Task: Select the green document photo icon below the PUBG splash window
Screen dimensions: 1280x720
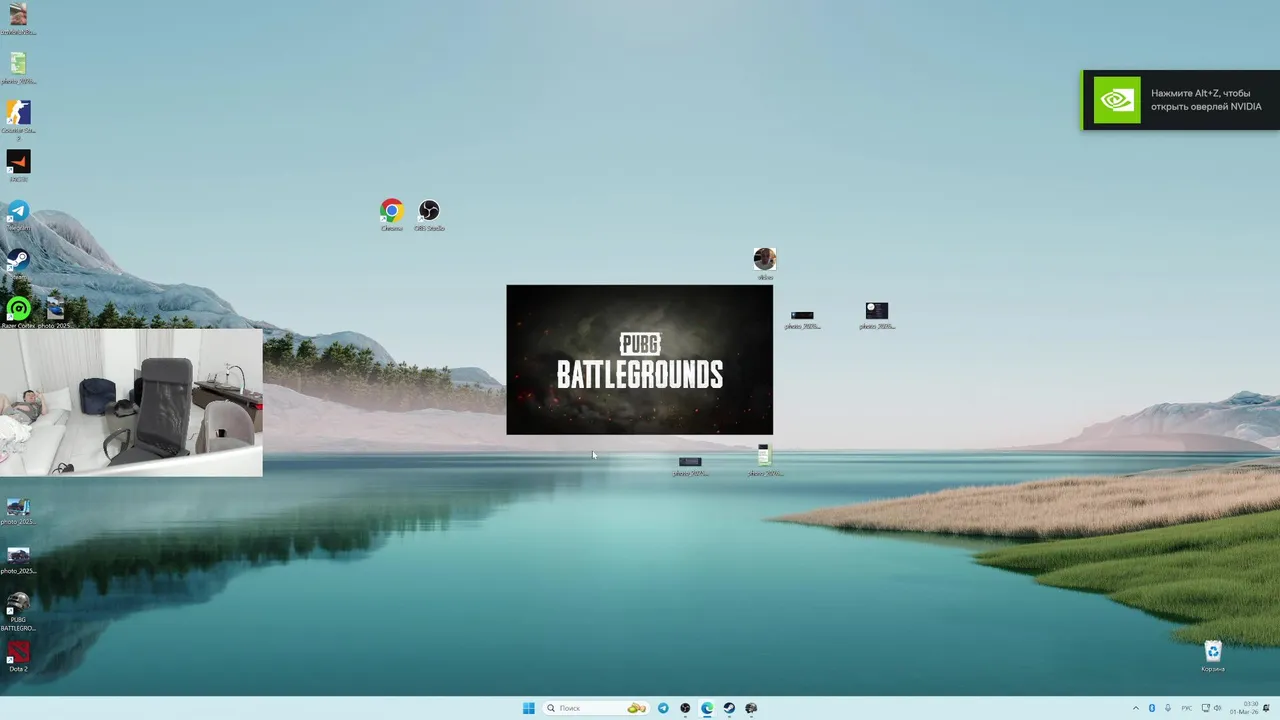Action: [764, 460]
